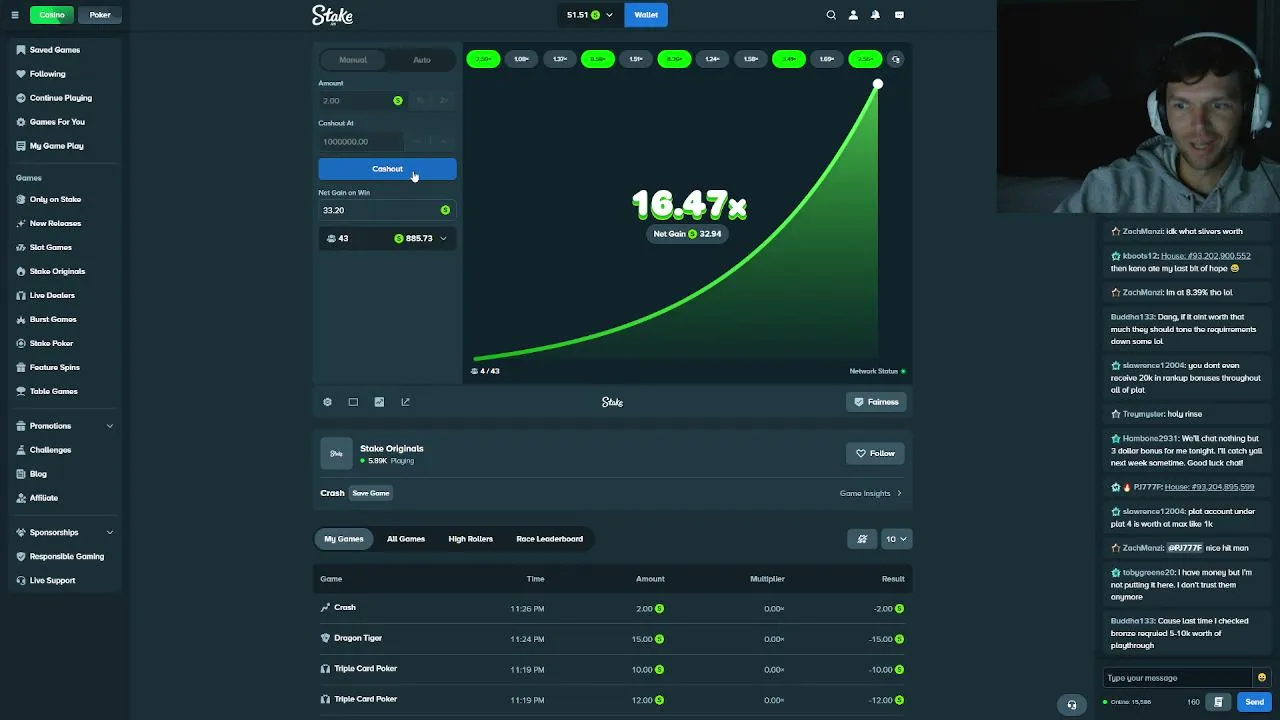Click the Stake Originals provider thumbnail
The image size is (1280, 720).
coord(336,453)
